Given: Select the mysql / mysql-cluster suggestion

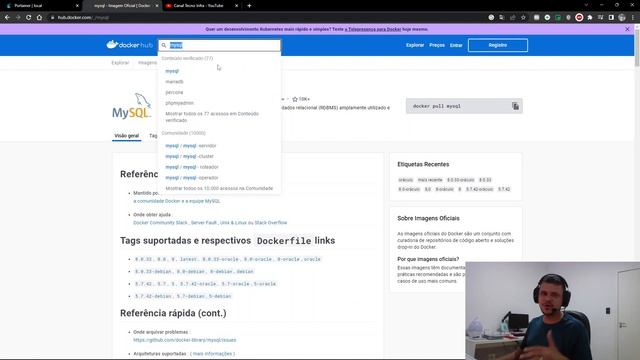Looking at the screenshot, I should (x=189, y=156).
